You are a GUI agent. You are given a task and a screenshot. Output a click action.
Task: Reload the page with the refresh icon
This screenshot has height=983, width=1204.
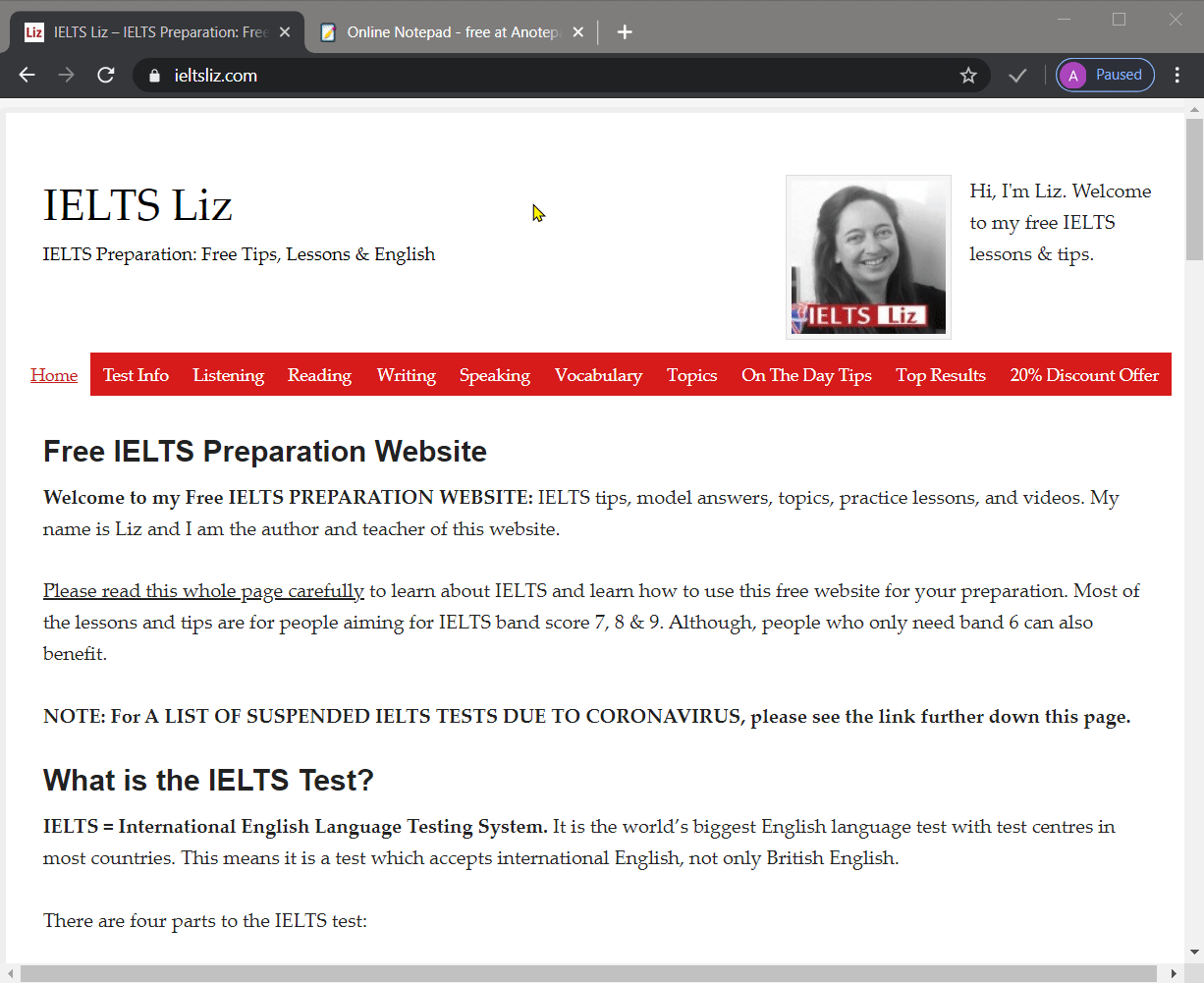(106, 76)
